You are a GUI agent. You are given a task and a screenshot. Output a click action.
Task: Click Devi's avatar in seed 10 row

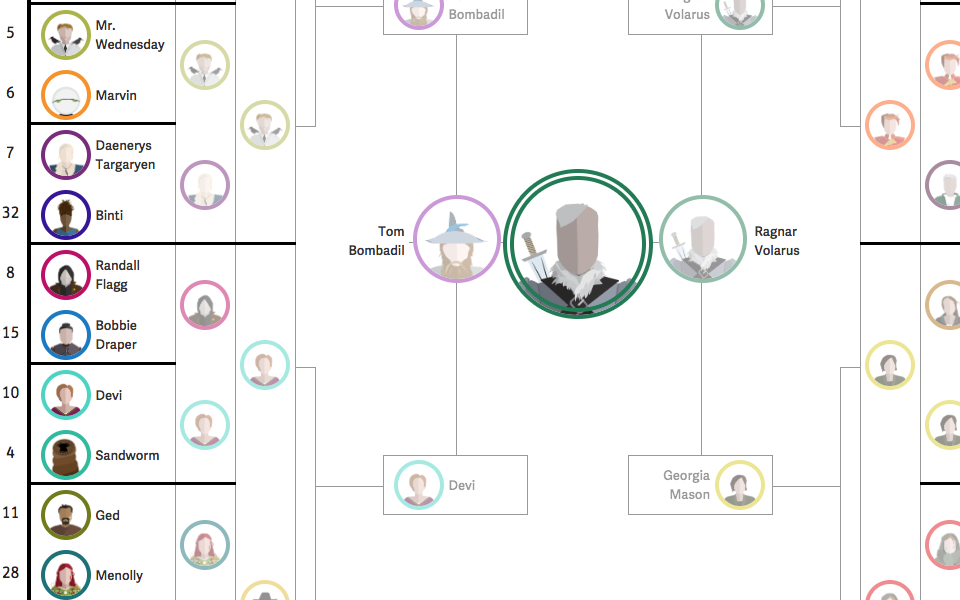(x=66, y=395)
